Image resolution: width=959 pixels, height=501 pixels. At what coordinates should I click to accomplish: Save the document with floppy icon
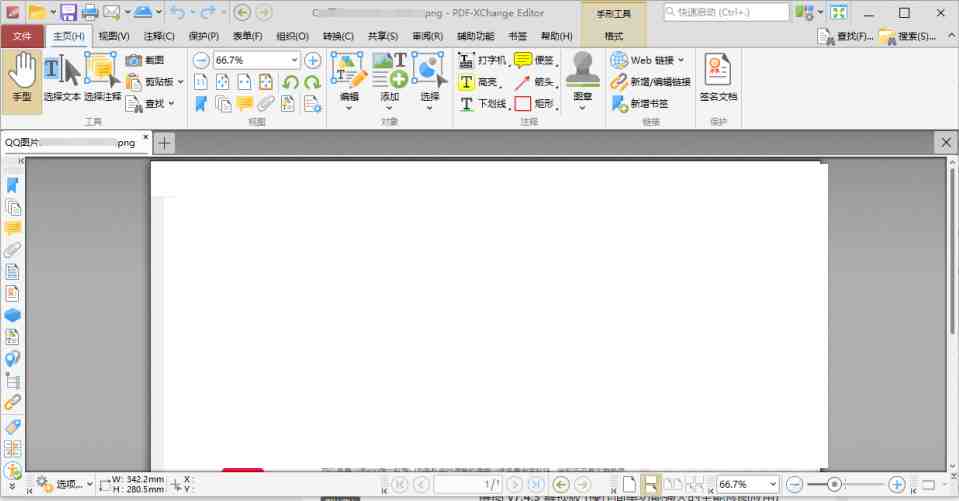68,12
